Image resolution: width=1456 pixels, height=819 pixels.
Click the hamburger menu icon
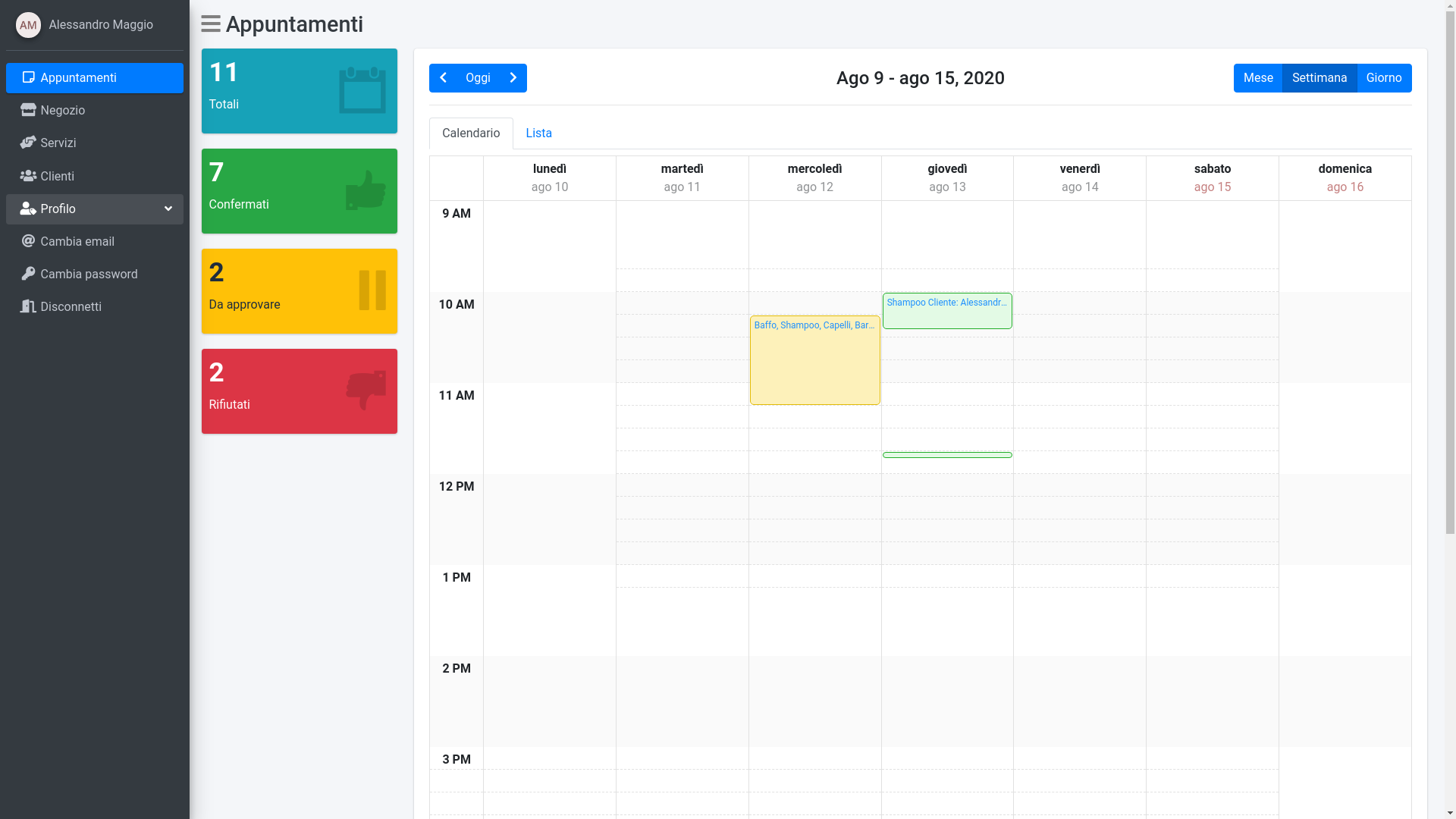click(210, 24)
